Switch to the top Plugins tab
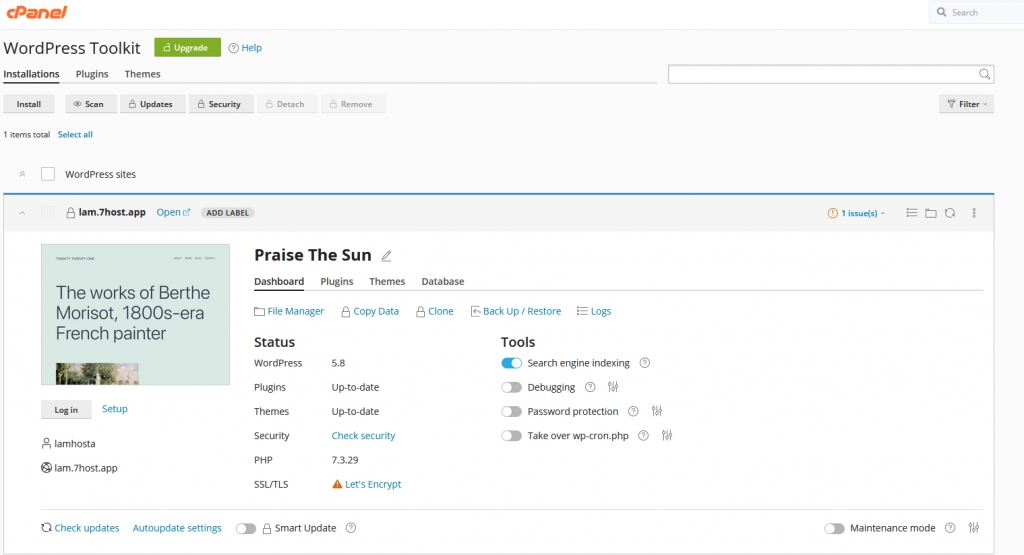 (92, 74)
